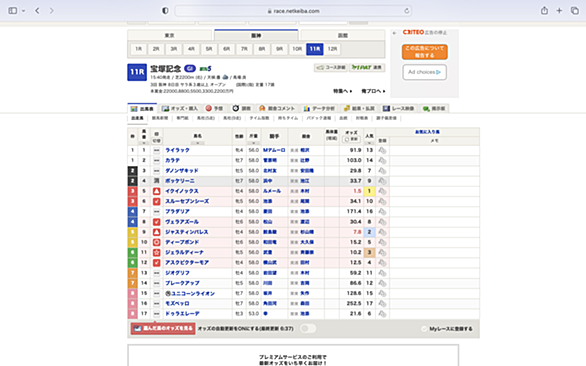Open the コース詳細 button

331,68
